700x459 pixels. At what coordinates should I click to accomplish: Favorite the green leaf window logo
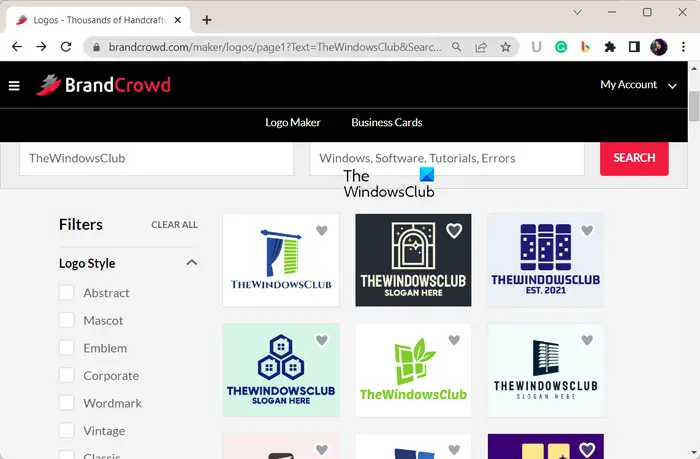(x=454, y=340)
